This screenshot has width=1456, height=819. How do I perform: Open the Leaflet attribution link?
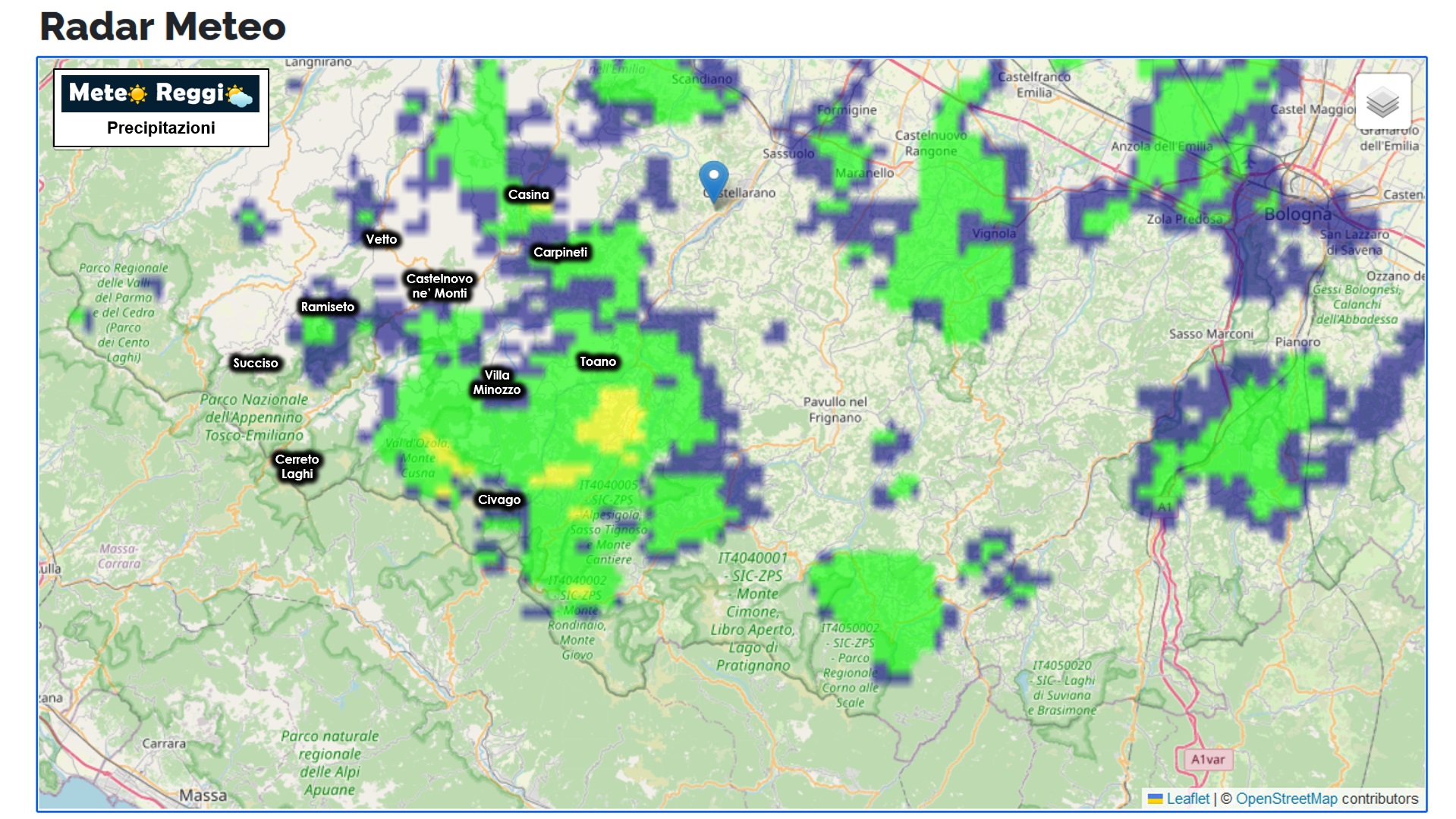pos(1187,799)
